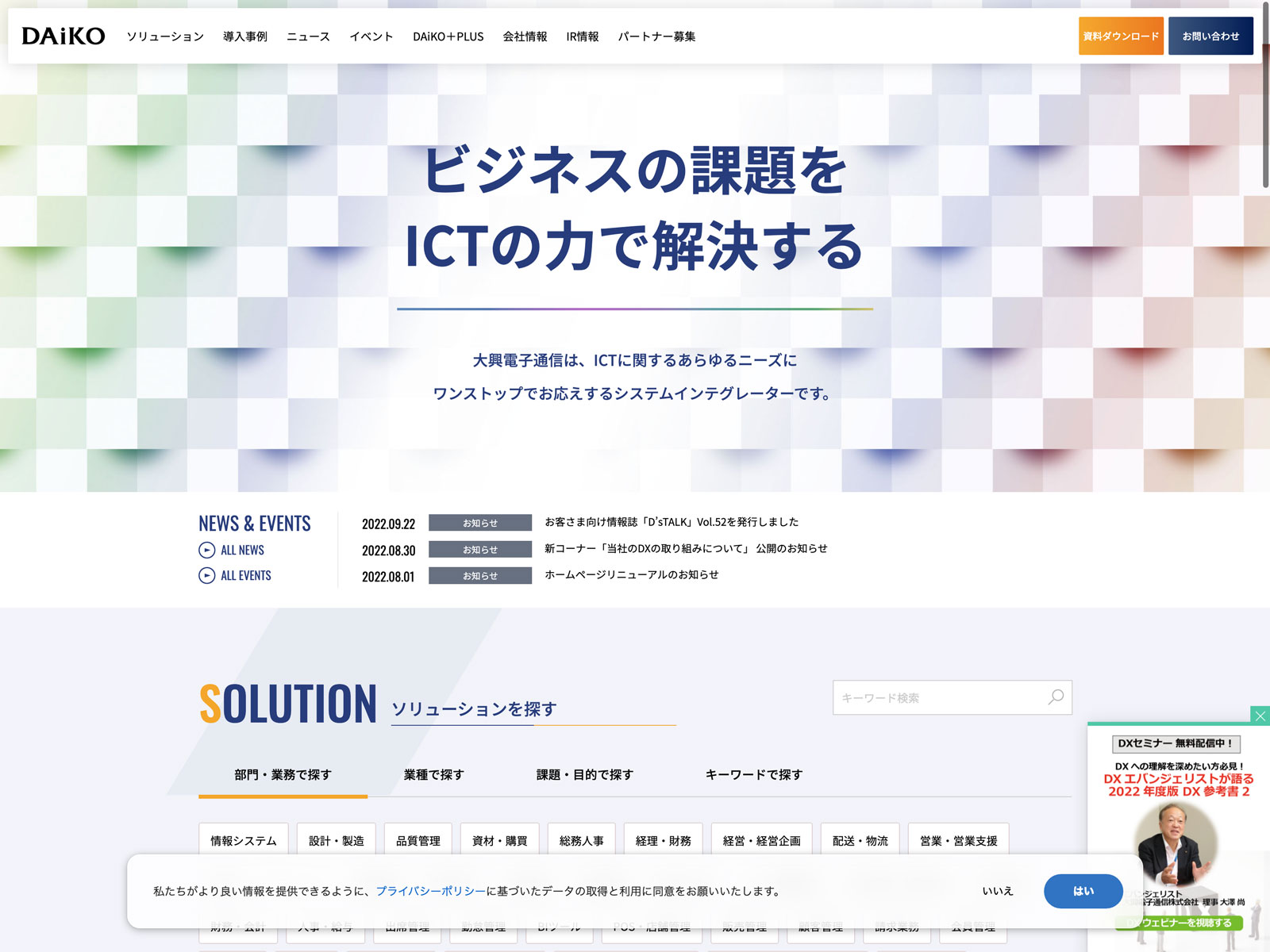
Task: Click the DAiKO logo
Action: 63,36
